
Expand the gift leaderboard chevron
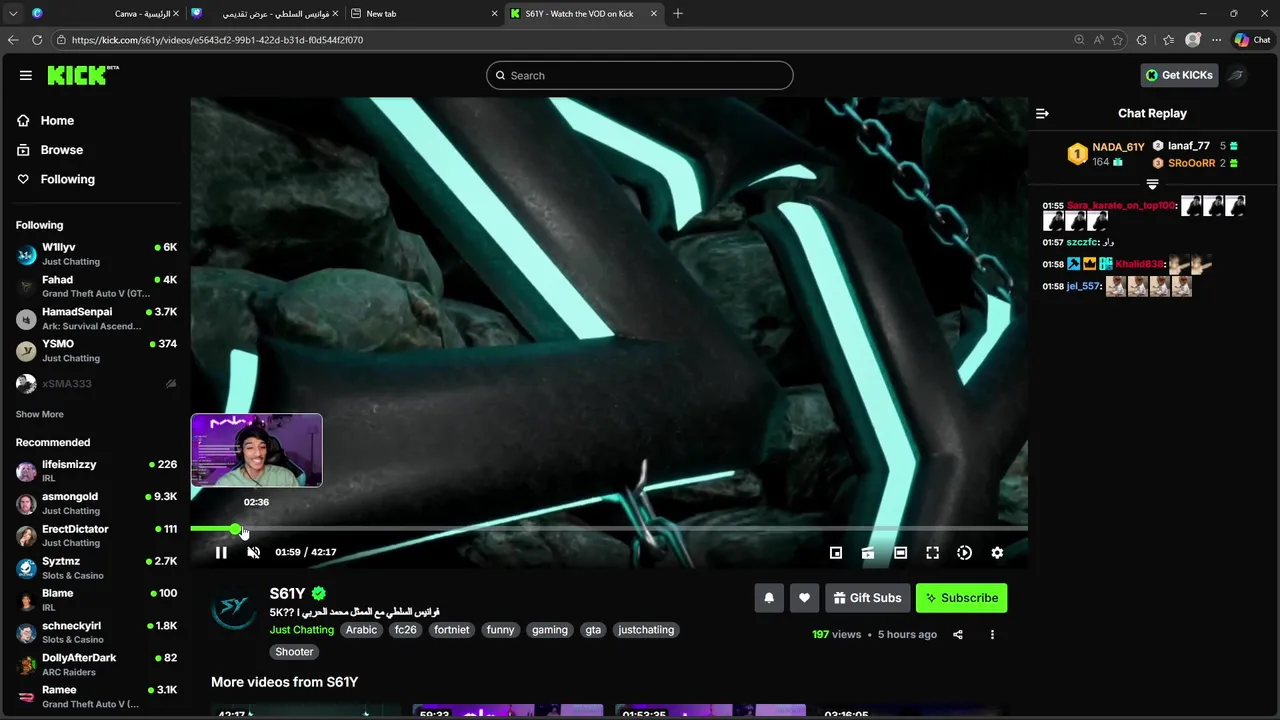pyautogui.click(x=1152, y=184)
